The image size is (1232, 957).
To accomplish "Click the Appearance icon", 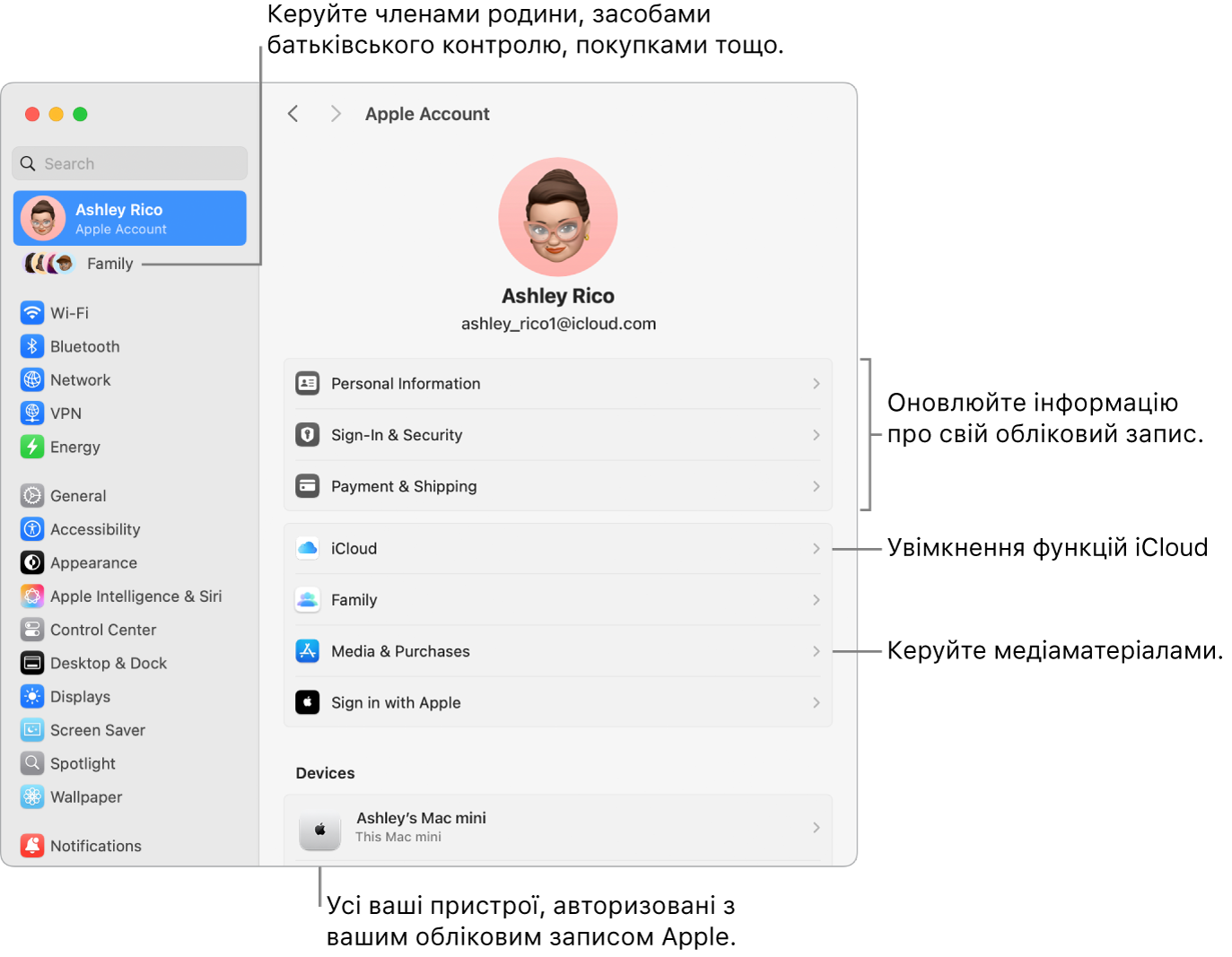I will [x=32, y=562].
